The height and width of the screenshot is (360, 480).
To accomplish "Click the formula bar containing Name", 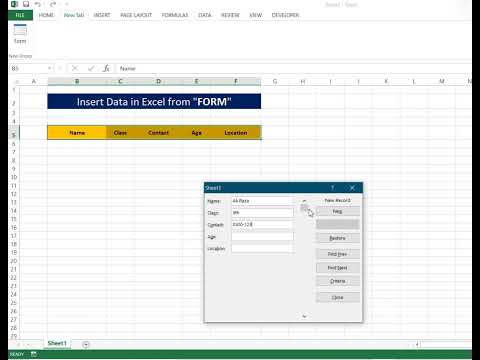I will tap(293, 68).
